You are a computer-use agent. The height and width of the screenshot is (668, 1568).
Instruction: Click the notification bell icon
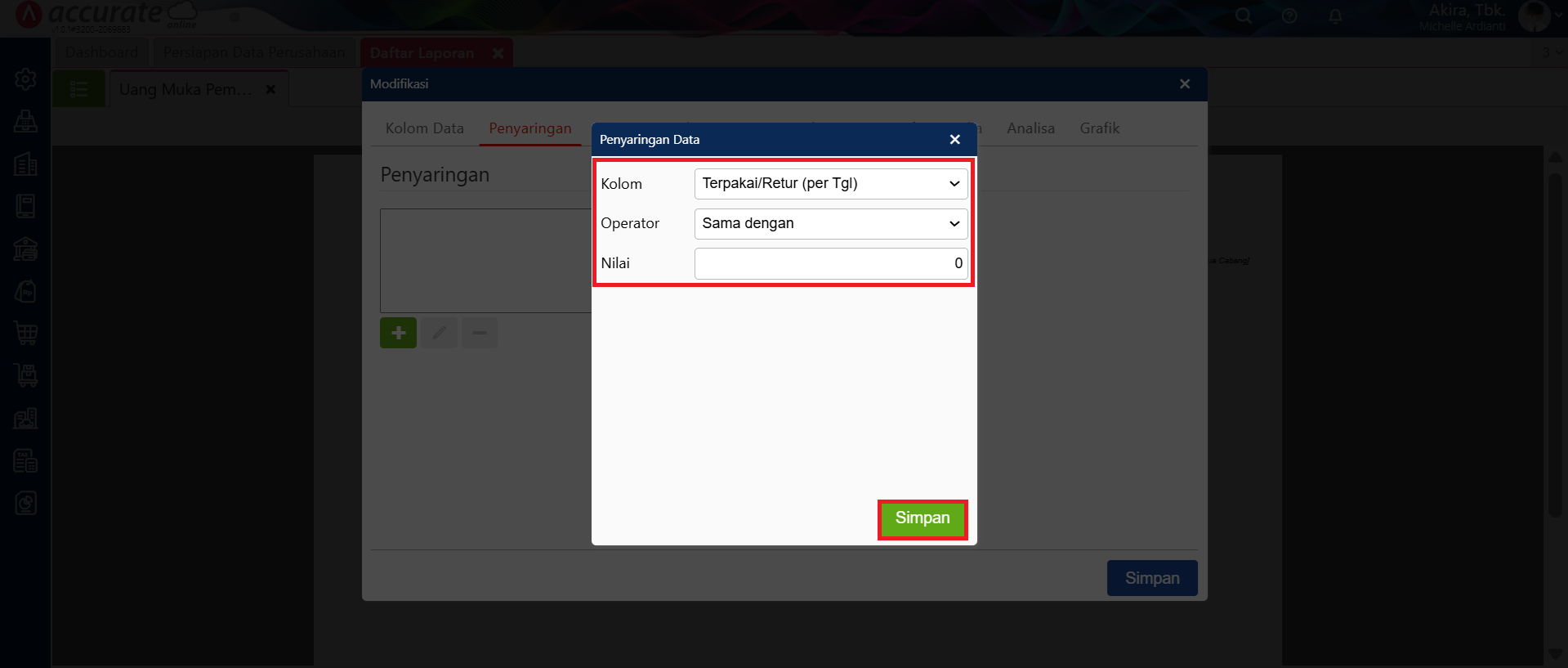point(1335,16)
